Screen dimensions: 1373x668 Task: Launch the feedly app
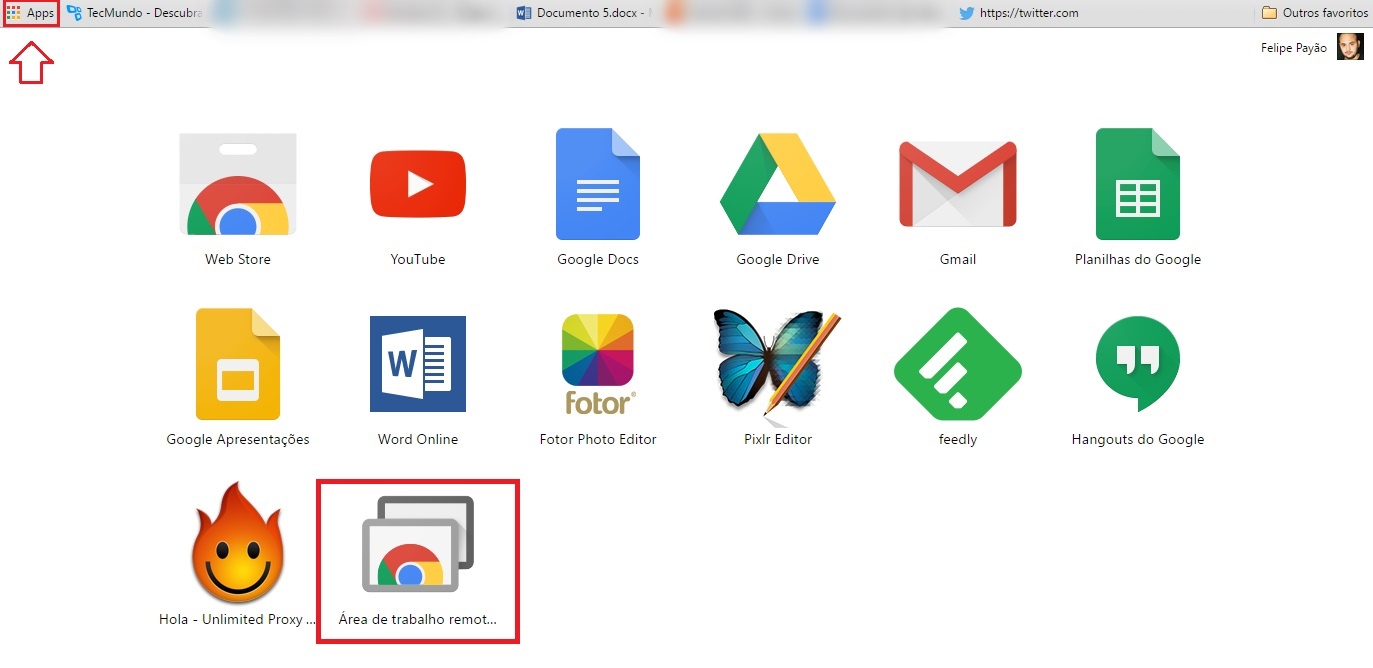958,364
